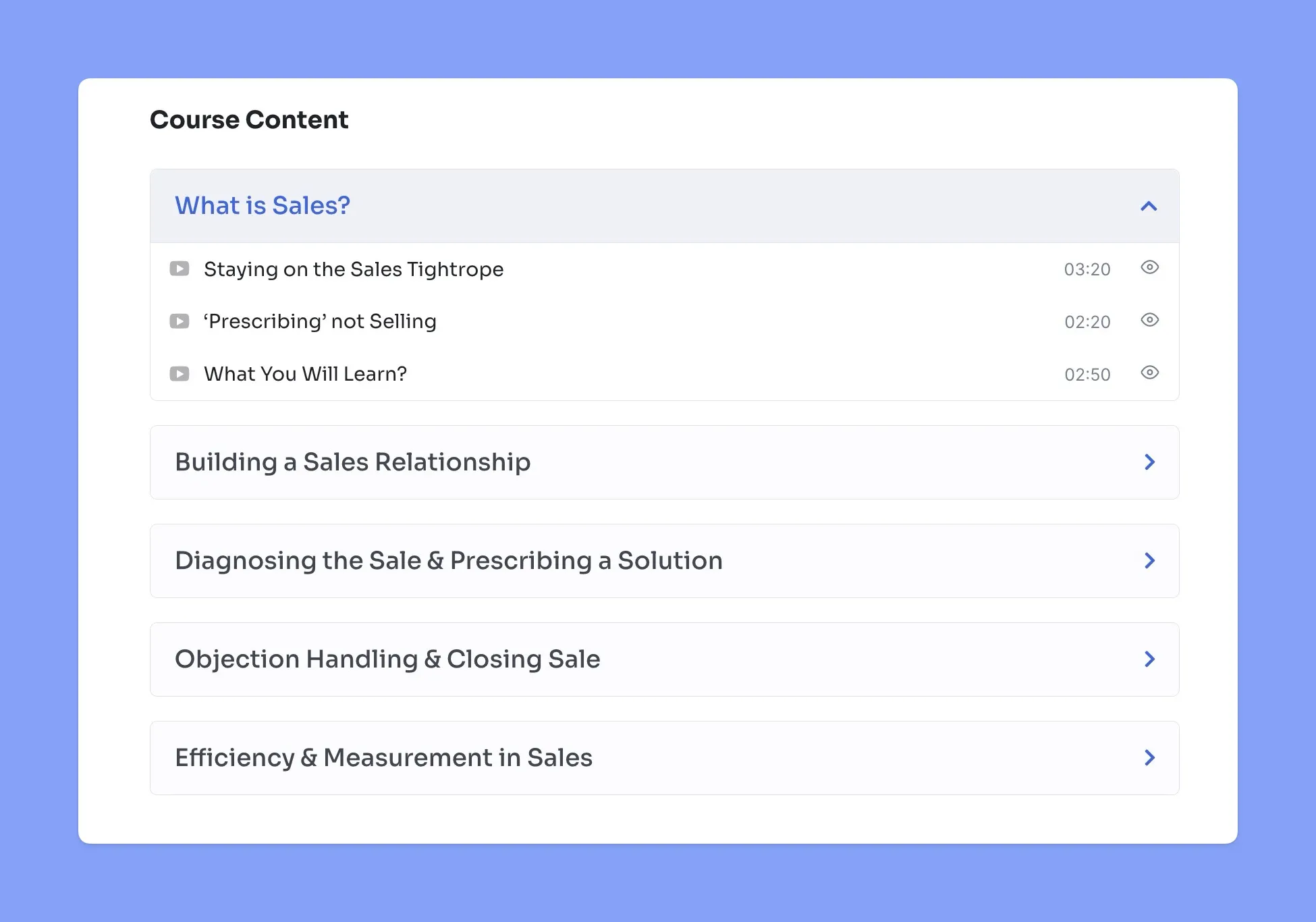
Task: Click video icon beside What You Will Learn?
Action: click(x=180, y=374)
